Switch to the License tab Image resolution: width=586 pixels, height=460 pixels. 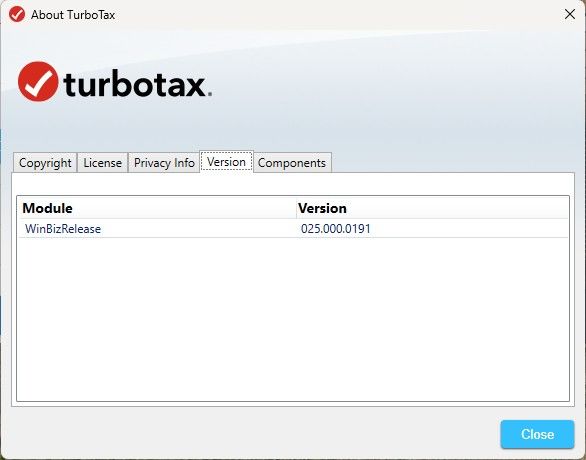coord(102,163)
